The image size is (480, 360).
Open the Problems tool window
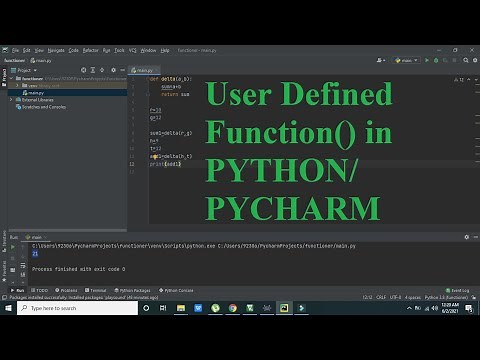66,290
